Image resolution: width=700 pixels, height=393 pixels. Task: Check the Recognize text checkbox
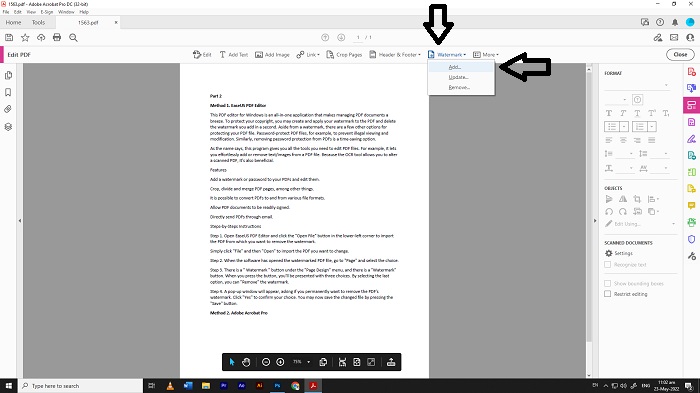coord(608,265)
